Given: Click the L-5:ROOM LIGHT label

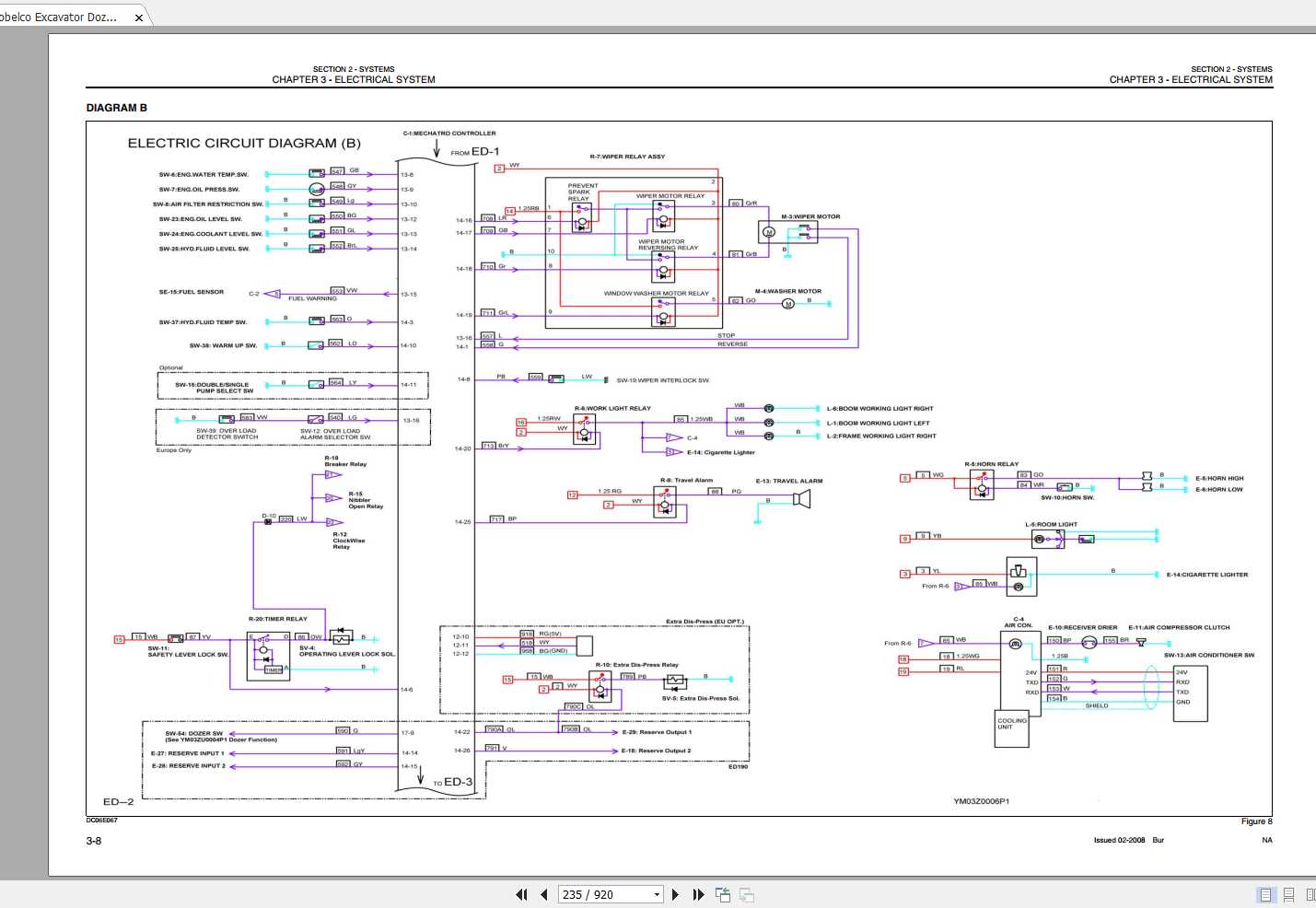Looking at the screenshot, I should click(x=1051, y=524).
